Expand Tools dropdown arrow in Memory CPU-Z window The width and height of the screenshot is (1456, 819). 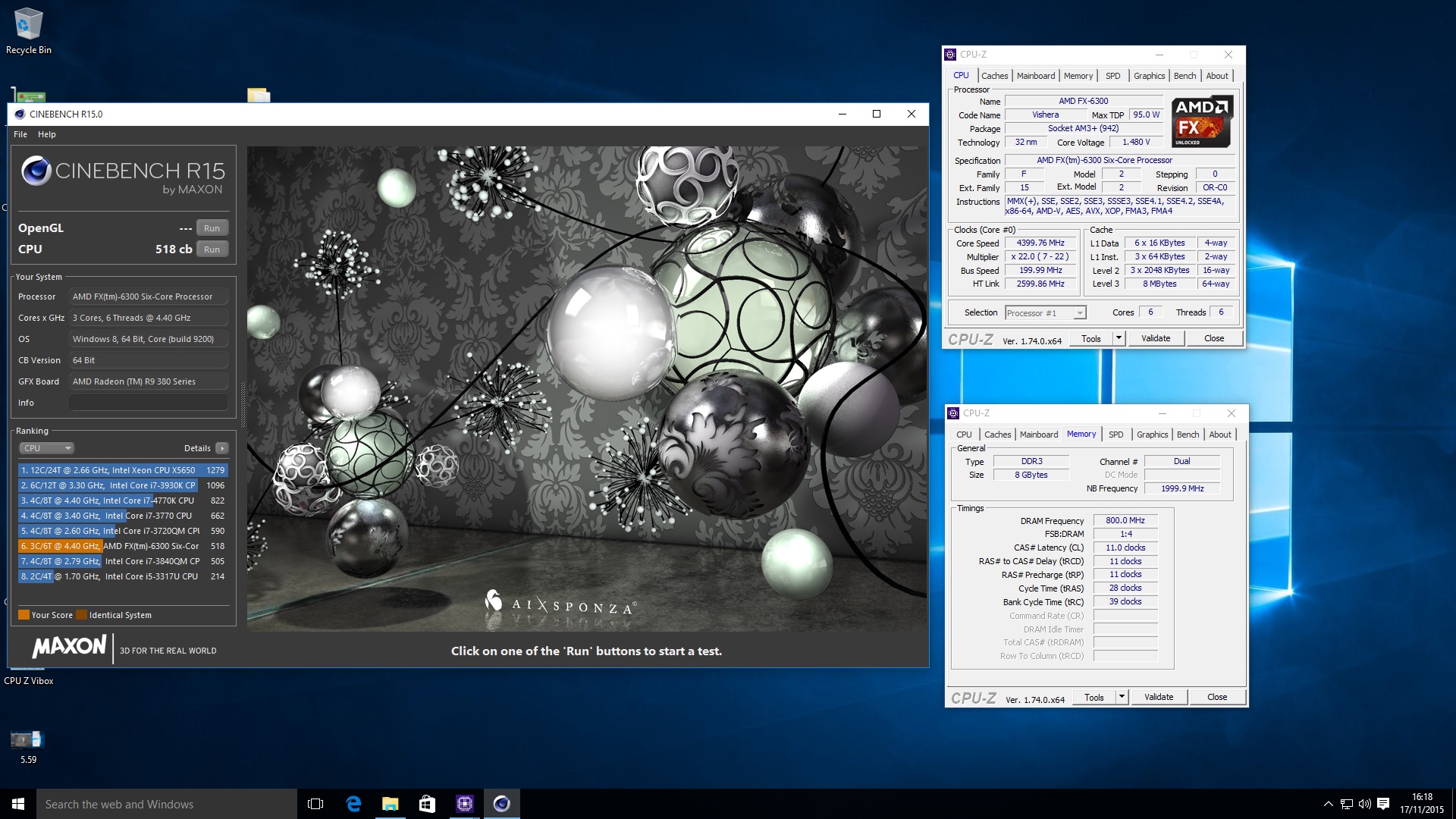[1122, 698]
